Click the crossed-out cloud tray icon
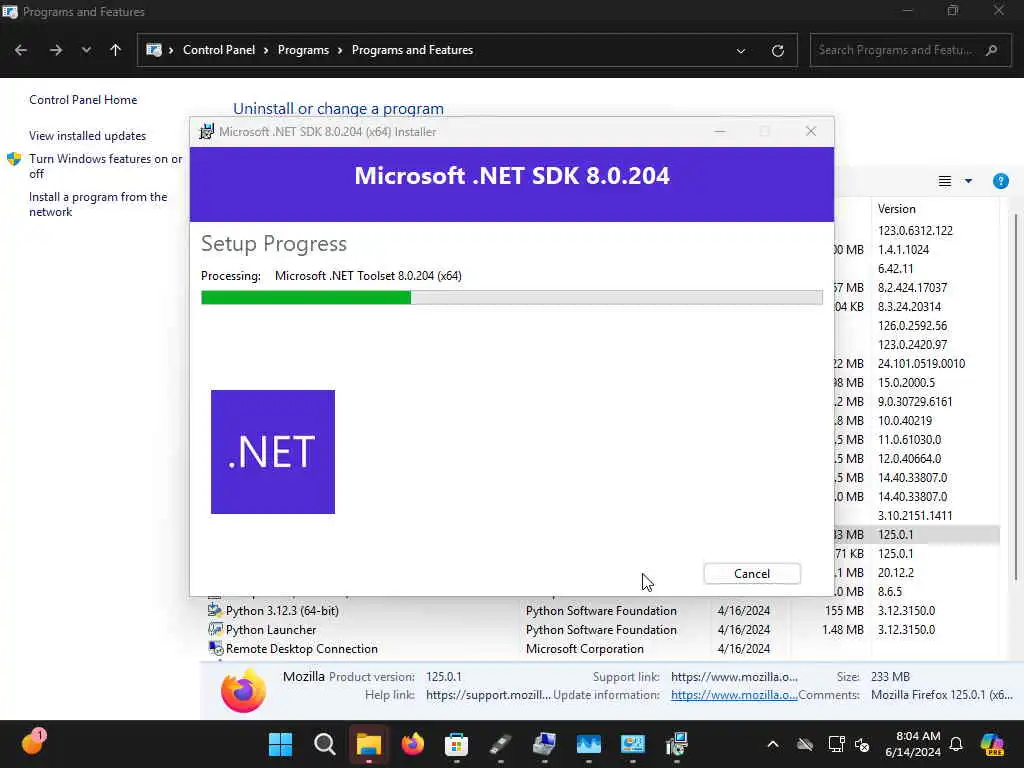Viewport: 1024px width, 768px height. (x=805, y=744)
